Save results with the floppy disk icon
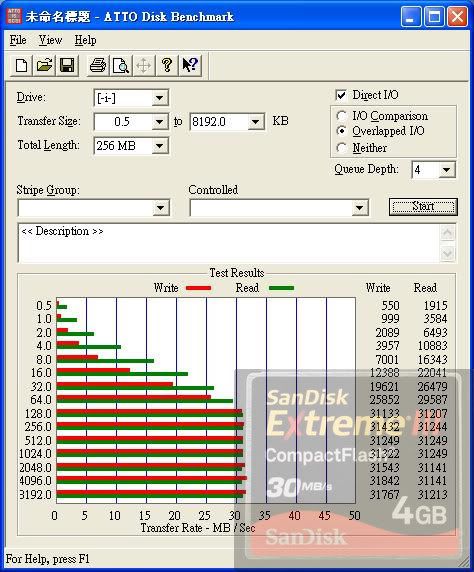Screen dimensions: 474x572 [x=67, y=66]
